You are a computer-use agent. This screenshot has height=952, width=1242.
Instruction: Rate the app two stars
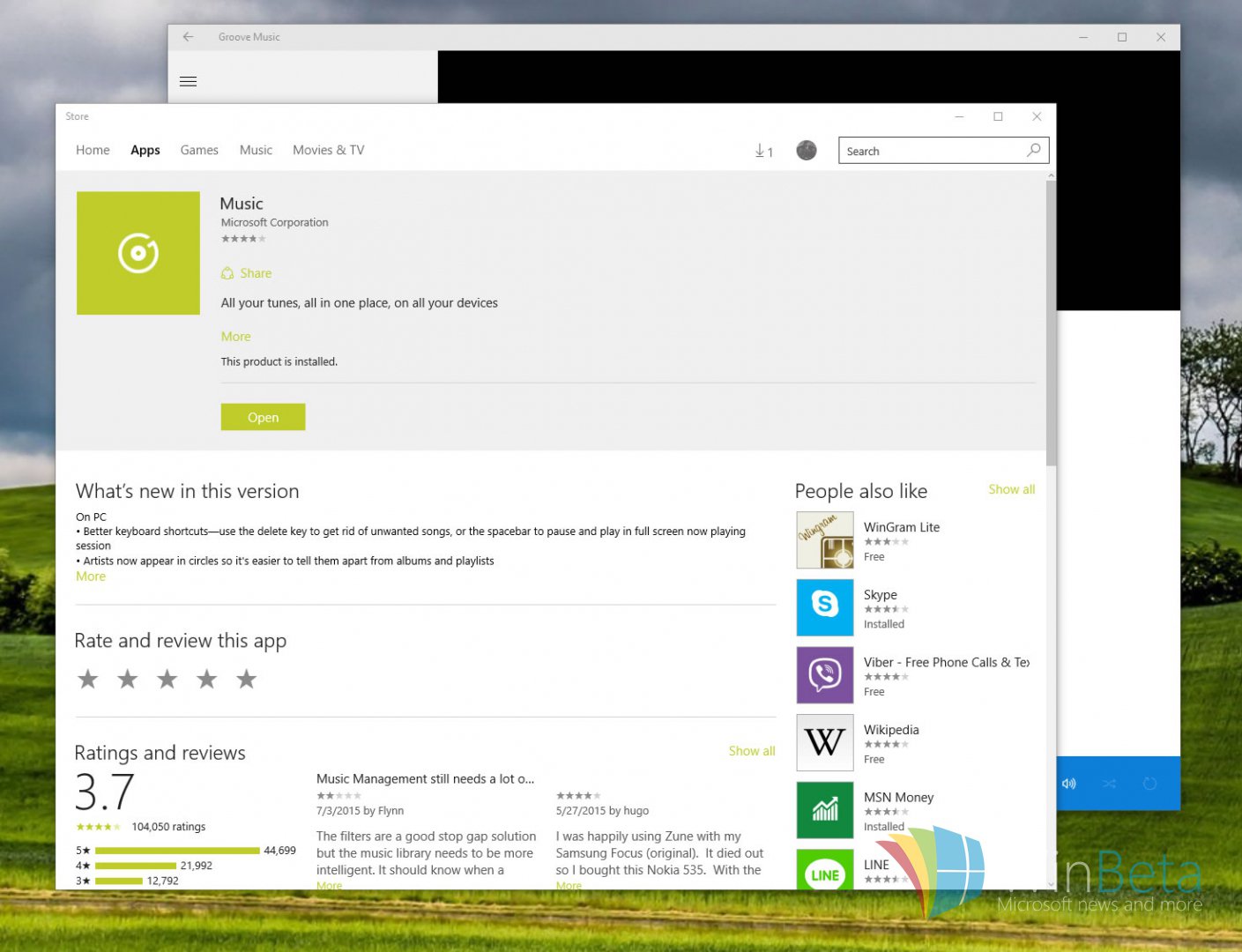click(128, 679)
